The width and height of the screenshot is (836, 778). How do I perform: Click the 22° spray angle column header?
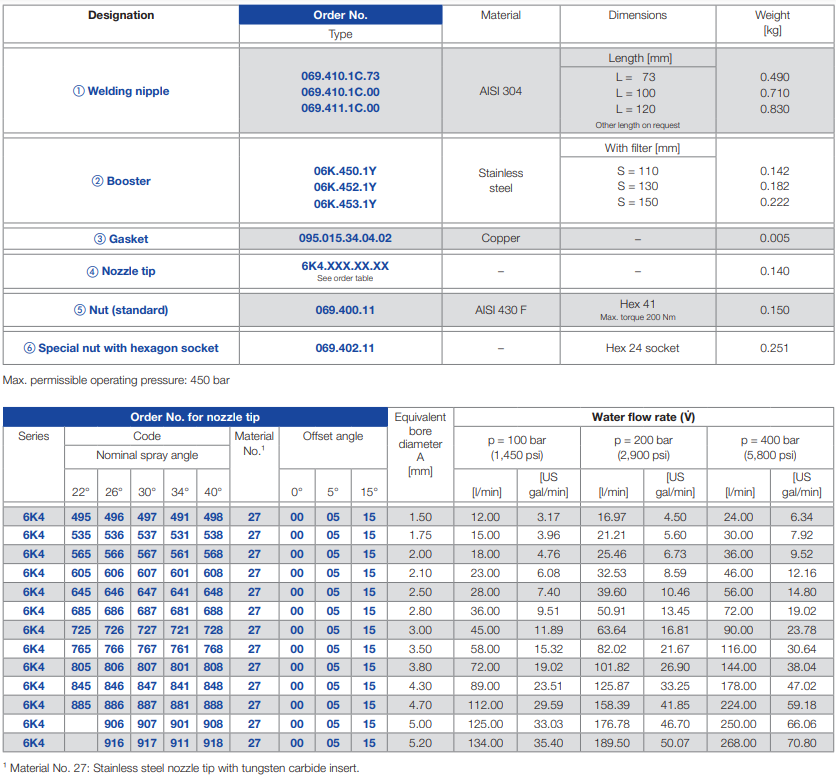point(81,492)
